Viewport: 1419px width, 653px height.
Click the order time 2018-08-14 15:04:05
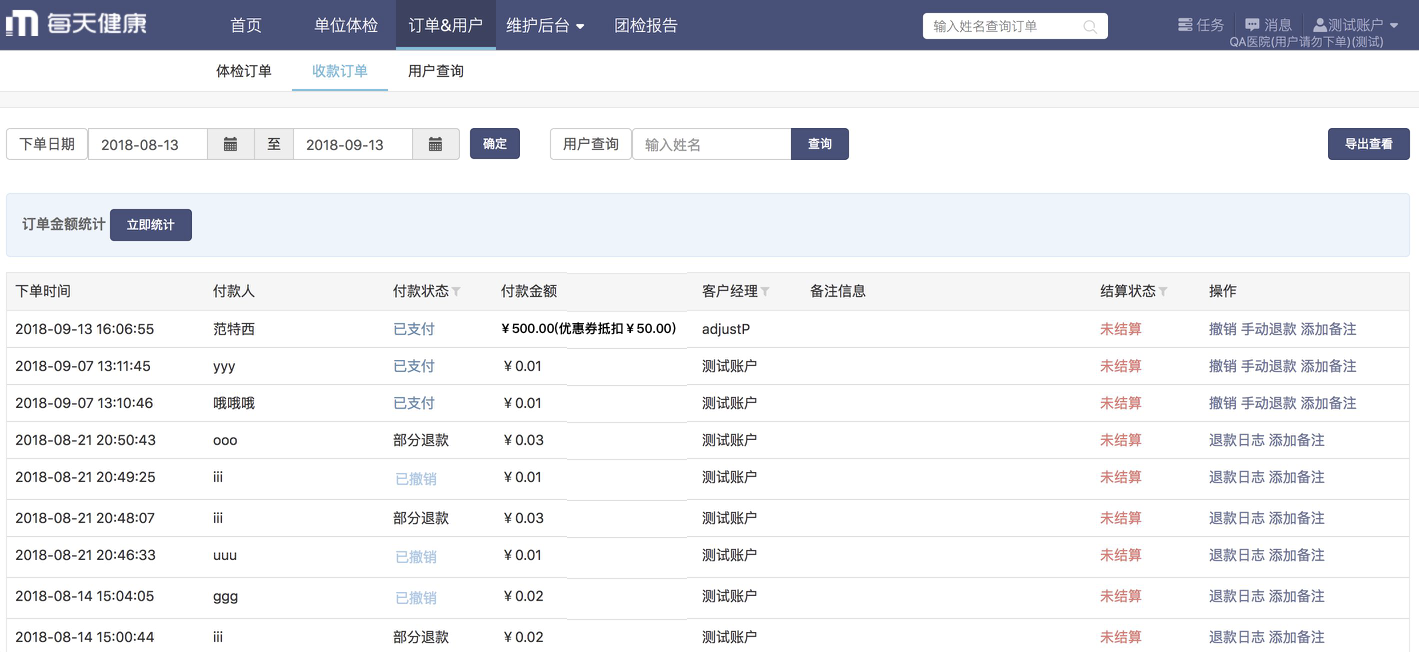click(x=85, y=596)
